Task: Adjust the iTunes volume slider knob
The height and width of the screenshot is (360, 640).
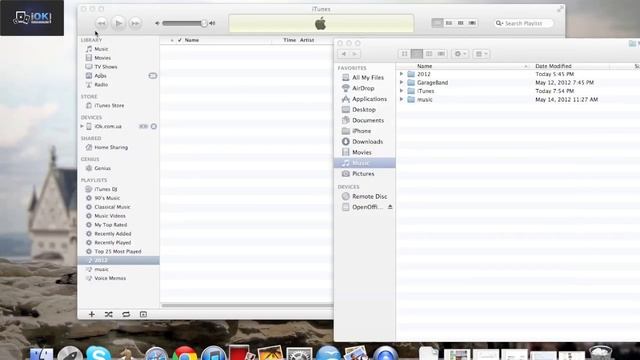Action: click(204, 23)
